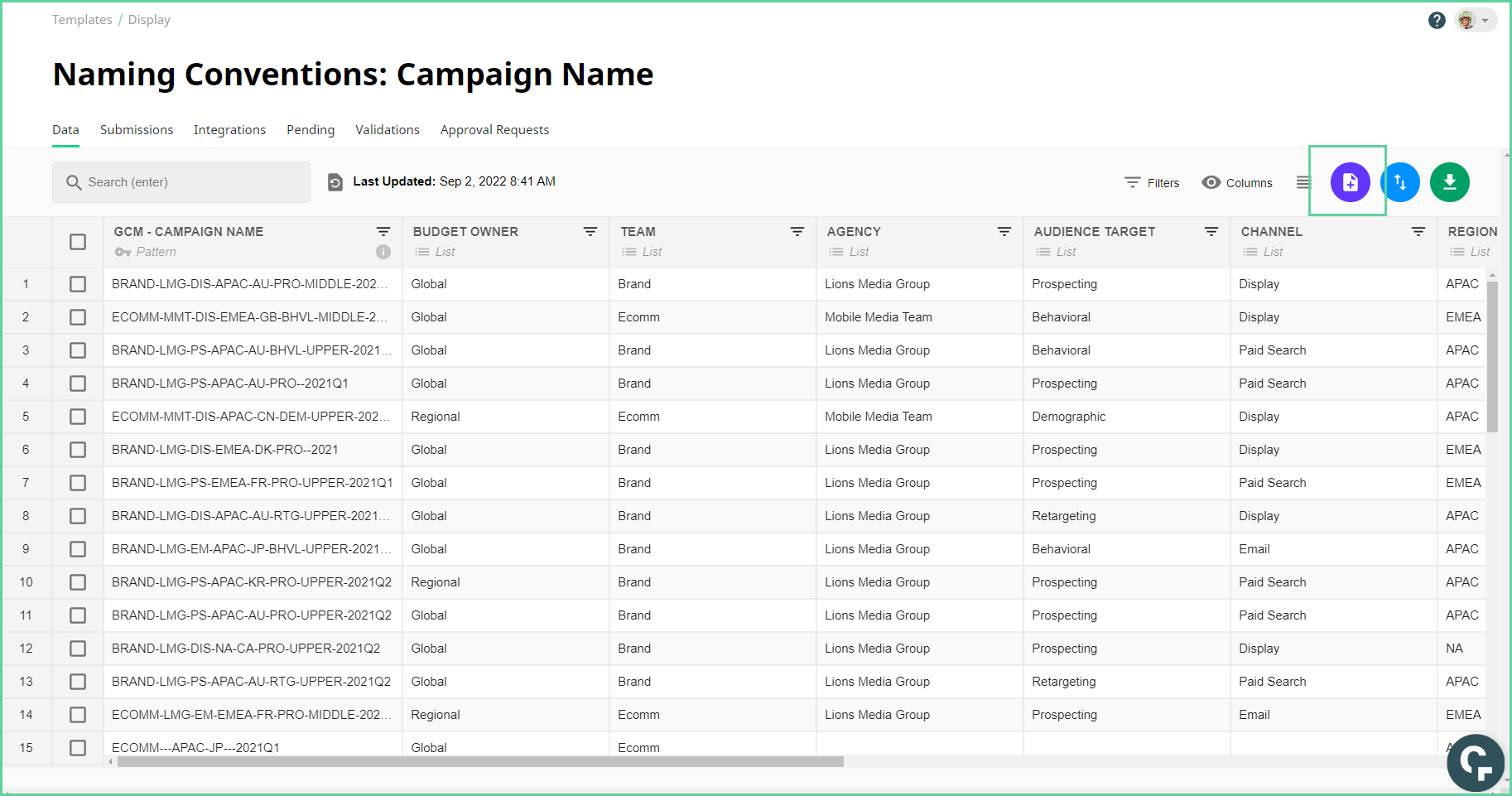
Task: Click the help question mark icon
Action: (1436, 20)
